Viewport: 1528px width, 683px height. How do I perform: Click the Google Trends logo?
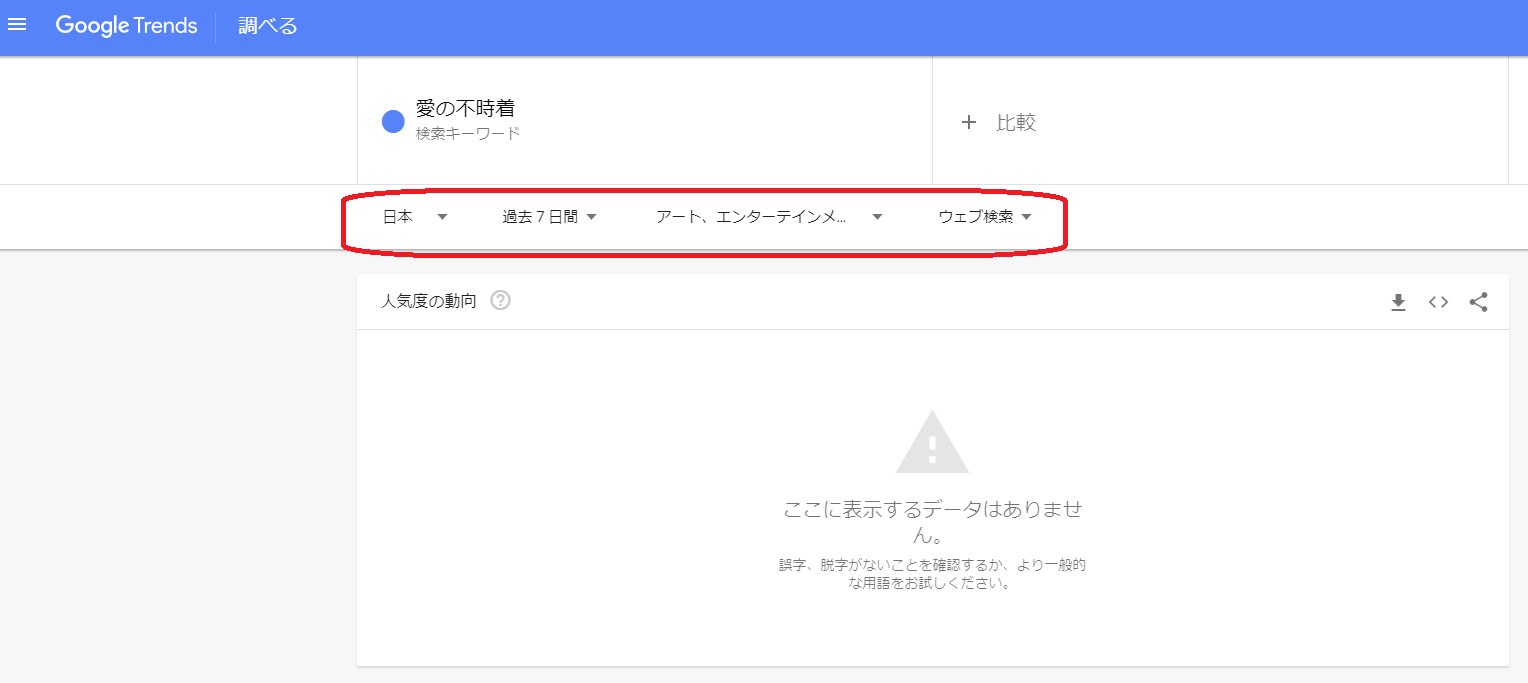coord(126,26)
